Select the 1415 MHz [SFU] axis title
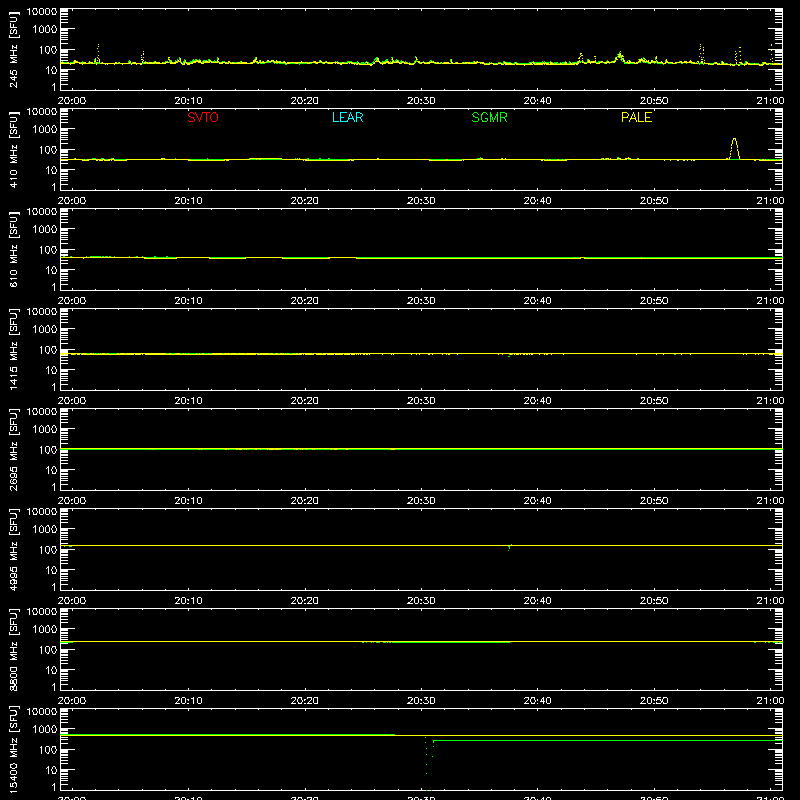 tap(13, 349)
